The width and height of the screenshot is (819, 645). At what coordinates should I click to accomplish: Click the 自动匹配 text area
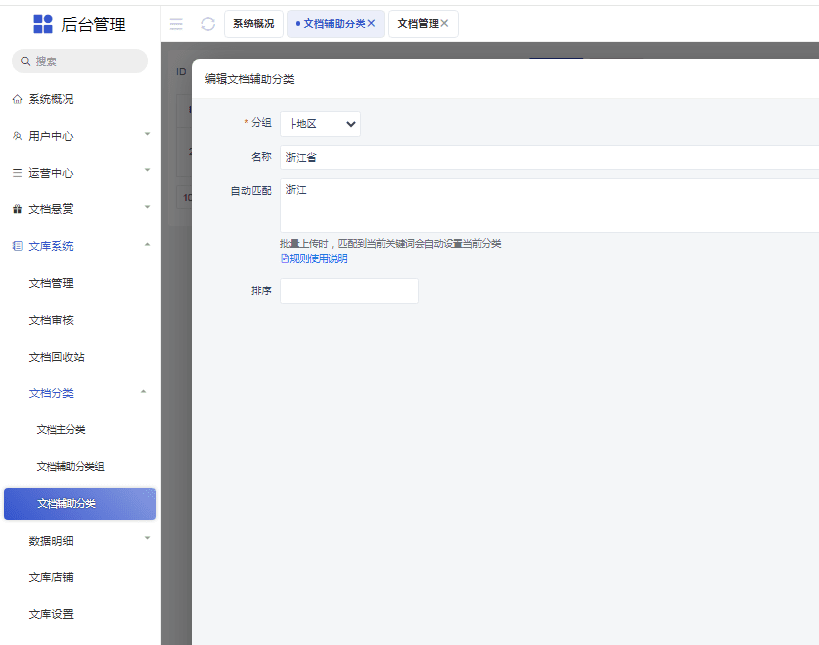point(548,205)
